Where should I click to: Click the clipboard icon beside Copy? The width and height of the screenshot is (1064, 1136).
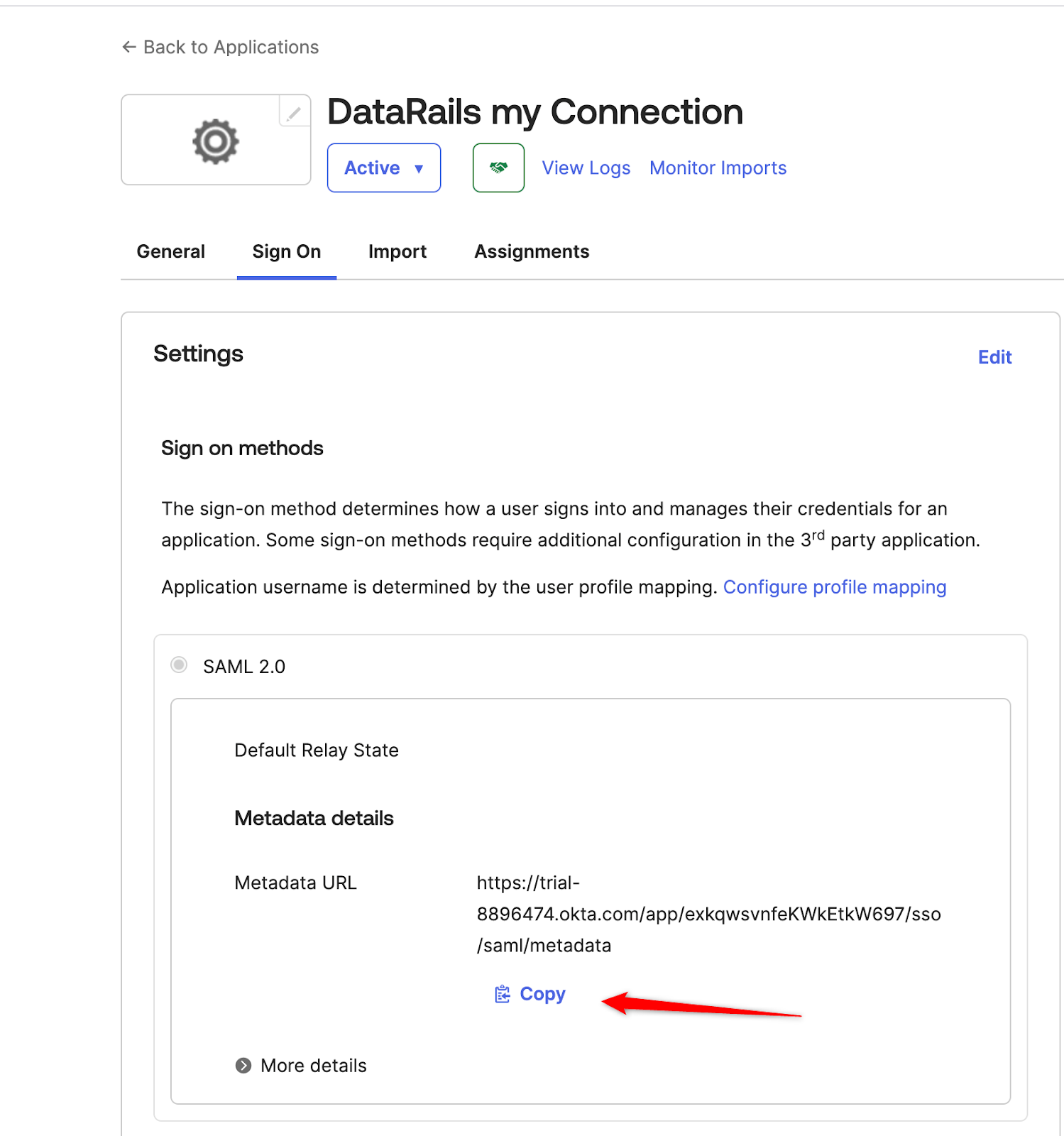click(503, 994)
